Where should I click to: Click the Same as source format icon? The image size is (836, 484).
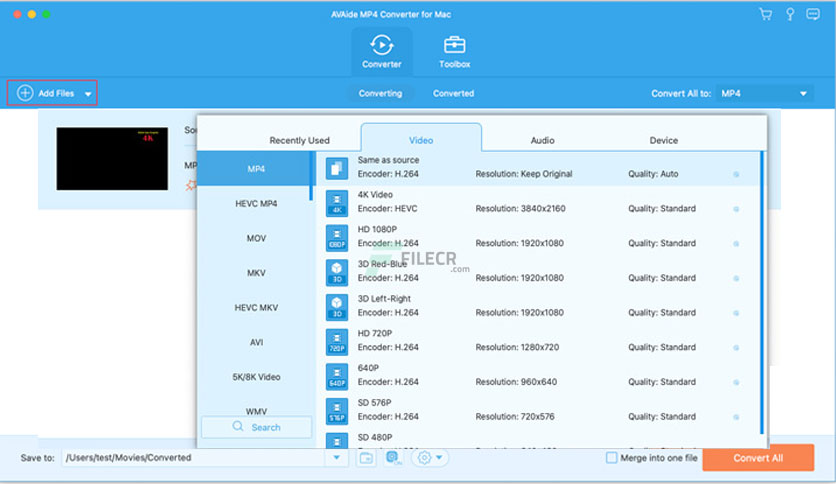(x=336, y=168)
